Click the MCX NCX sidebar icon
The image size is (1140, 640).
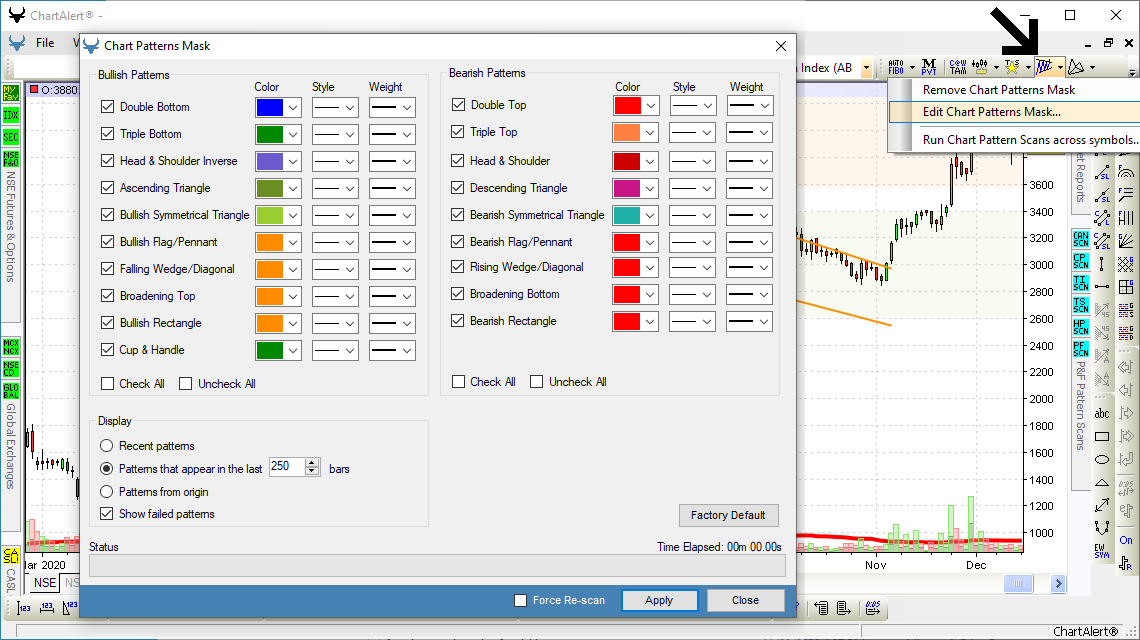pos(11,346)
